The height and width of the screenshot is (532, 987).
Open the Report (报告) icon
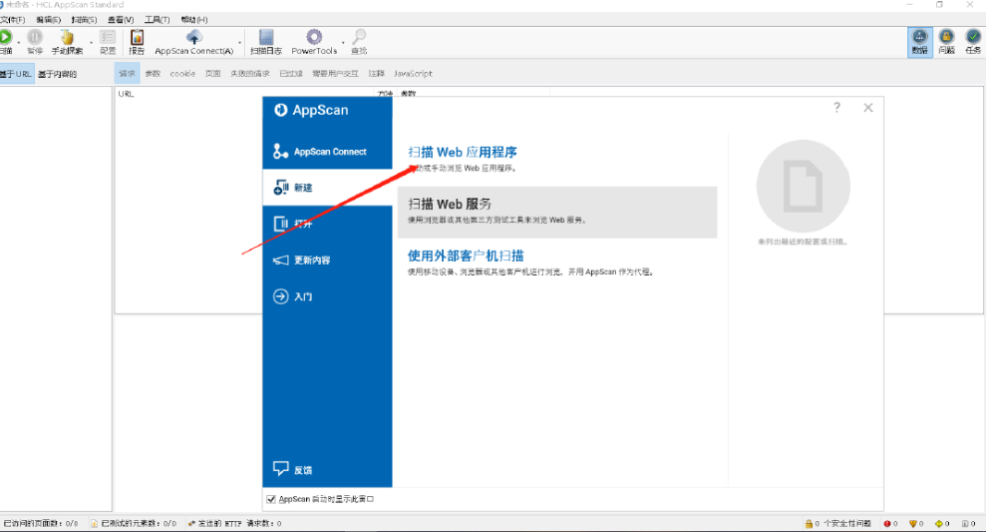pos(137,38)
